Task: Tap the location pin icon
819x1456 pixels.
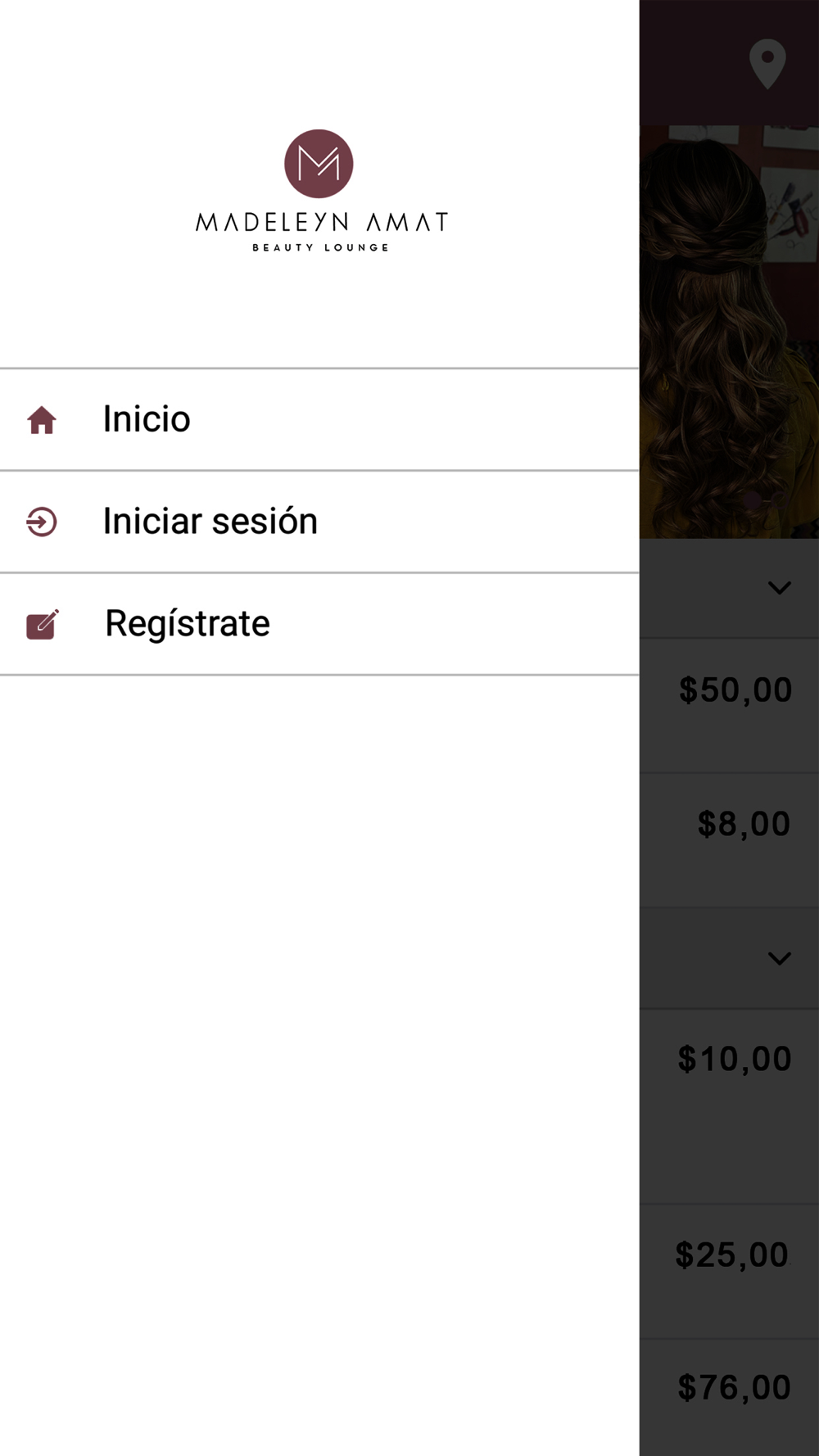Action: 767,64
